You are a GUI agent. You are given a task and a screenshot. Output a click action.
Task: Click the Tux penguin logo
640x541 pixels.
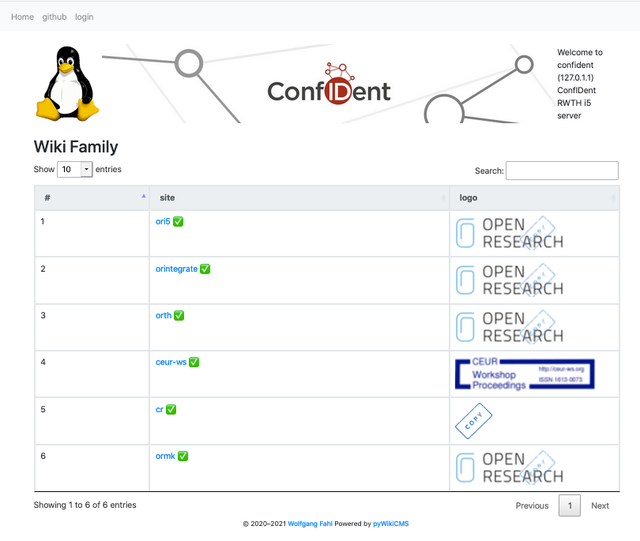(67, 83)
